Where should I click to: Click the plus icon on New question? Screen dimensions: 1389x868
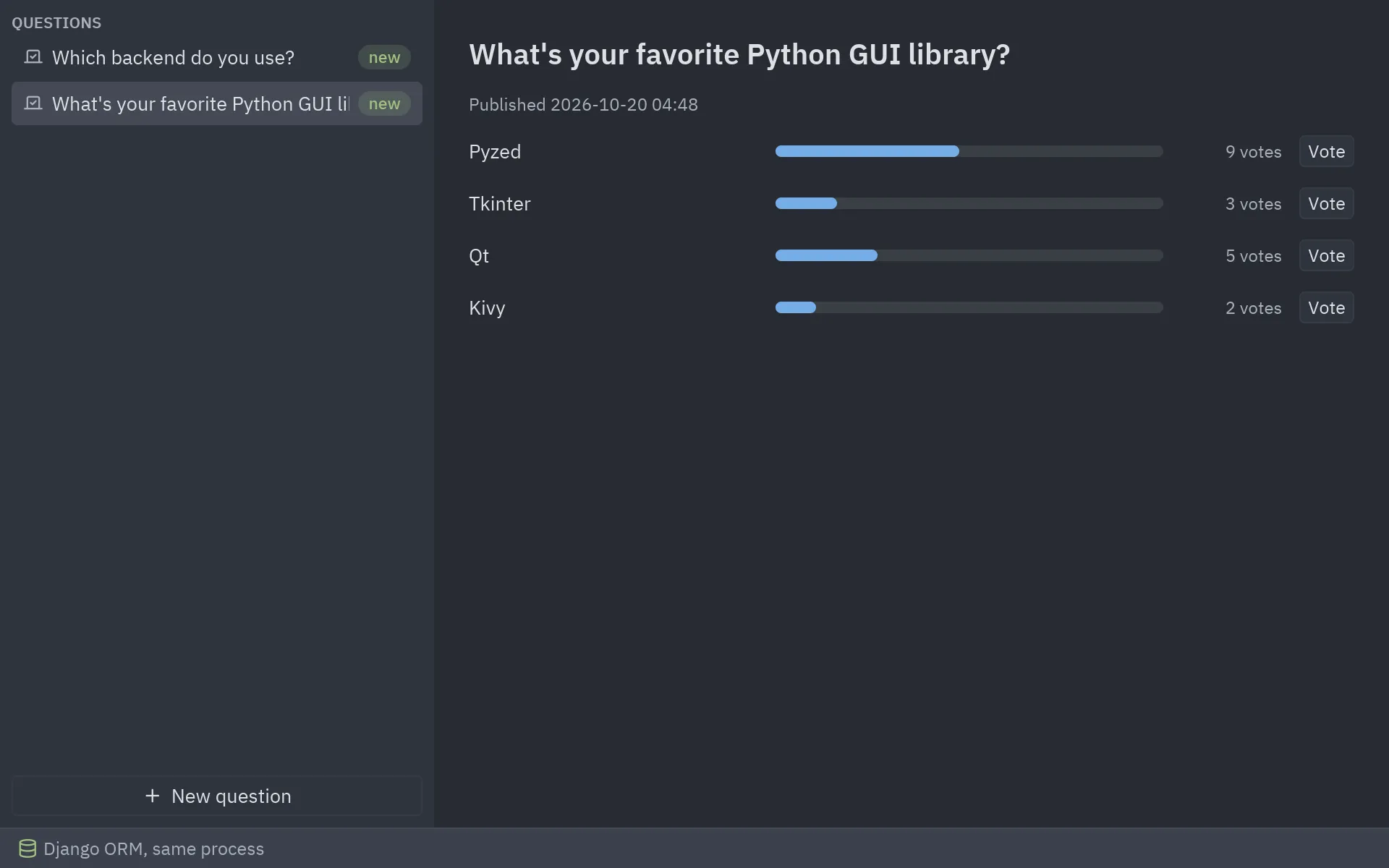coord(152,796)
